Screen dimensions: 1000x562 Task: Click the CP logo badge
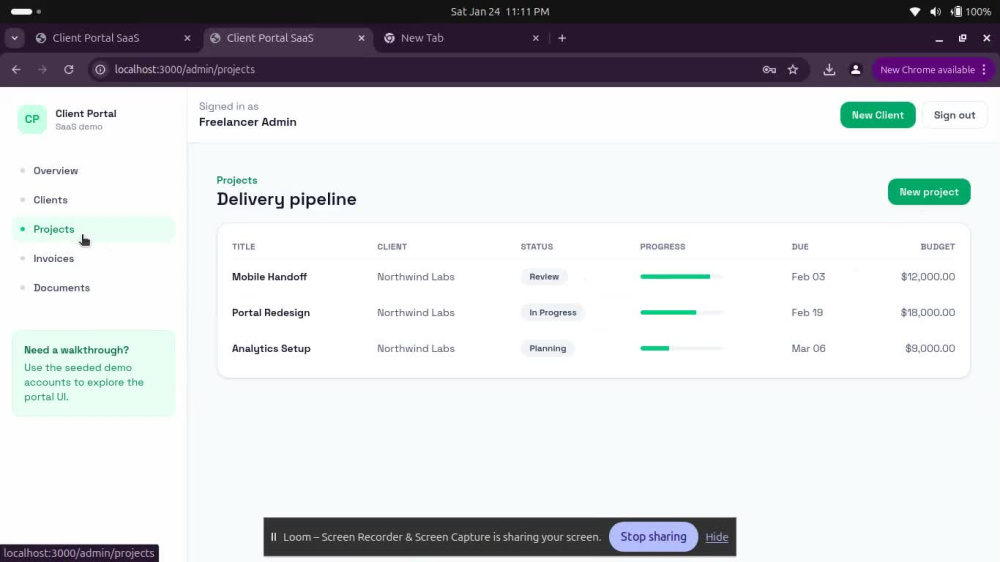(x=32, y=119)
